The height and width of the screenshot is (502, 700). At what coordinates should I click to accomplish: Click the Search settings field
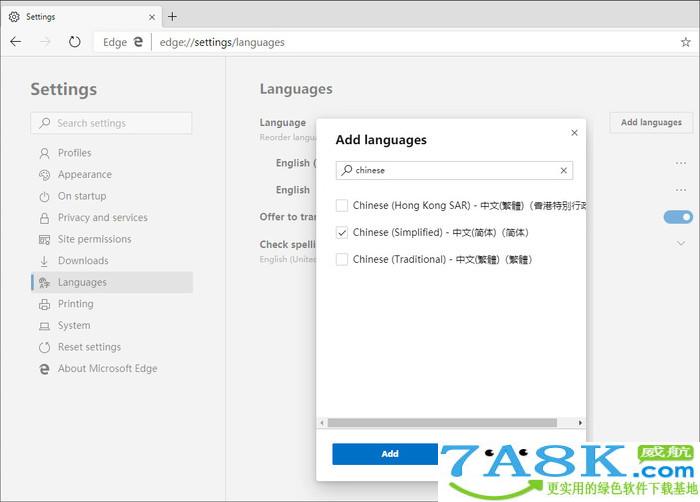(x=111, y=123)
